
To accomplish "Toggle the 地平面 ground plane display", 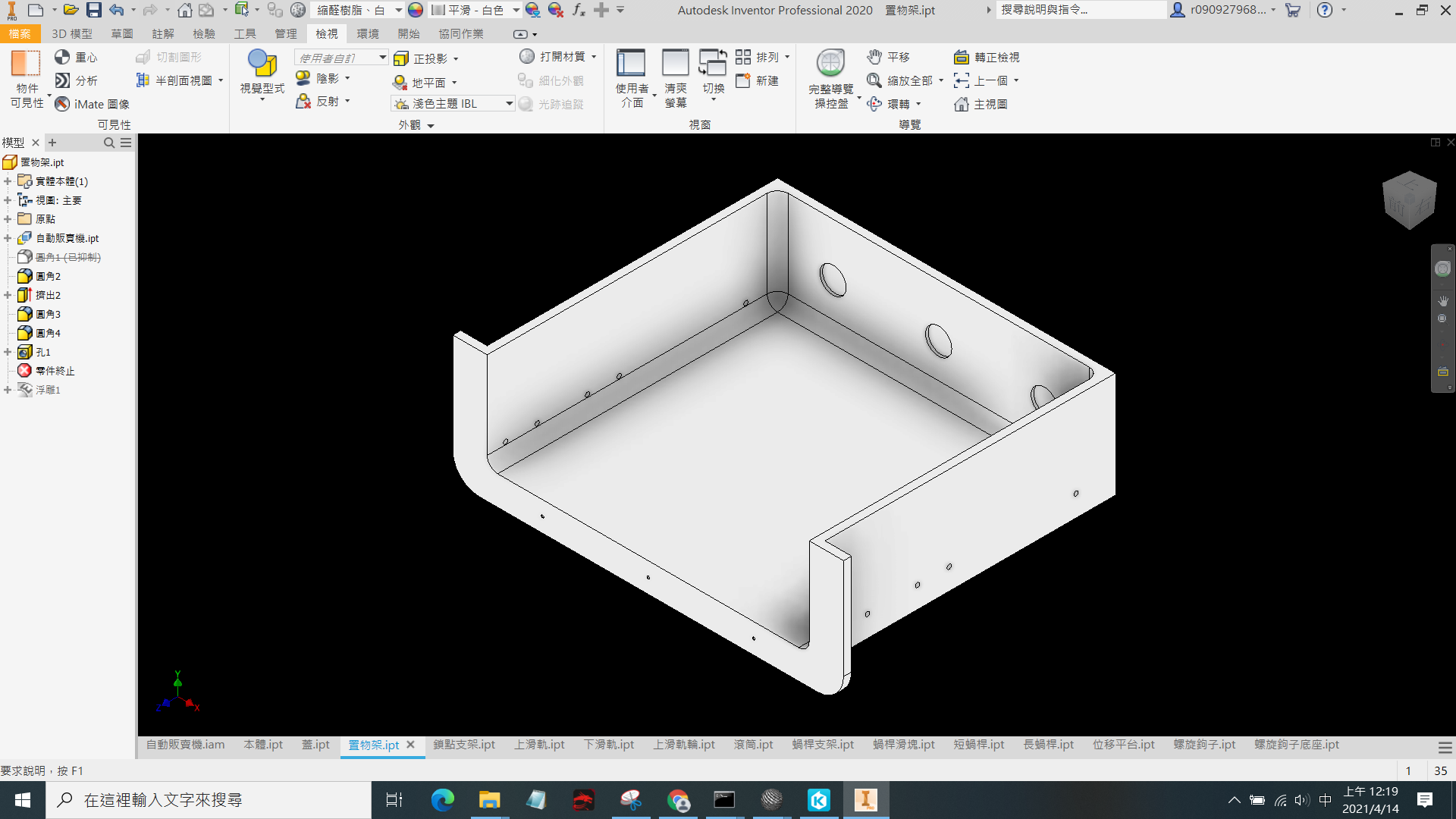I will pyautogui.click(x=400, y=82).
